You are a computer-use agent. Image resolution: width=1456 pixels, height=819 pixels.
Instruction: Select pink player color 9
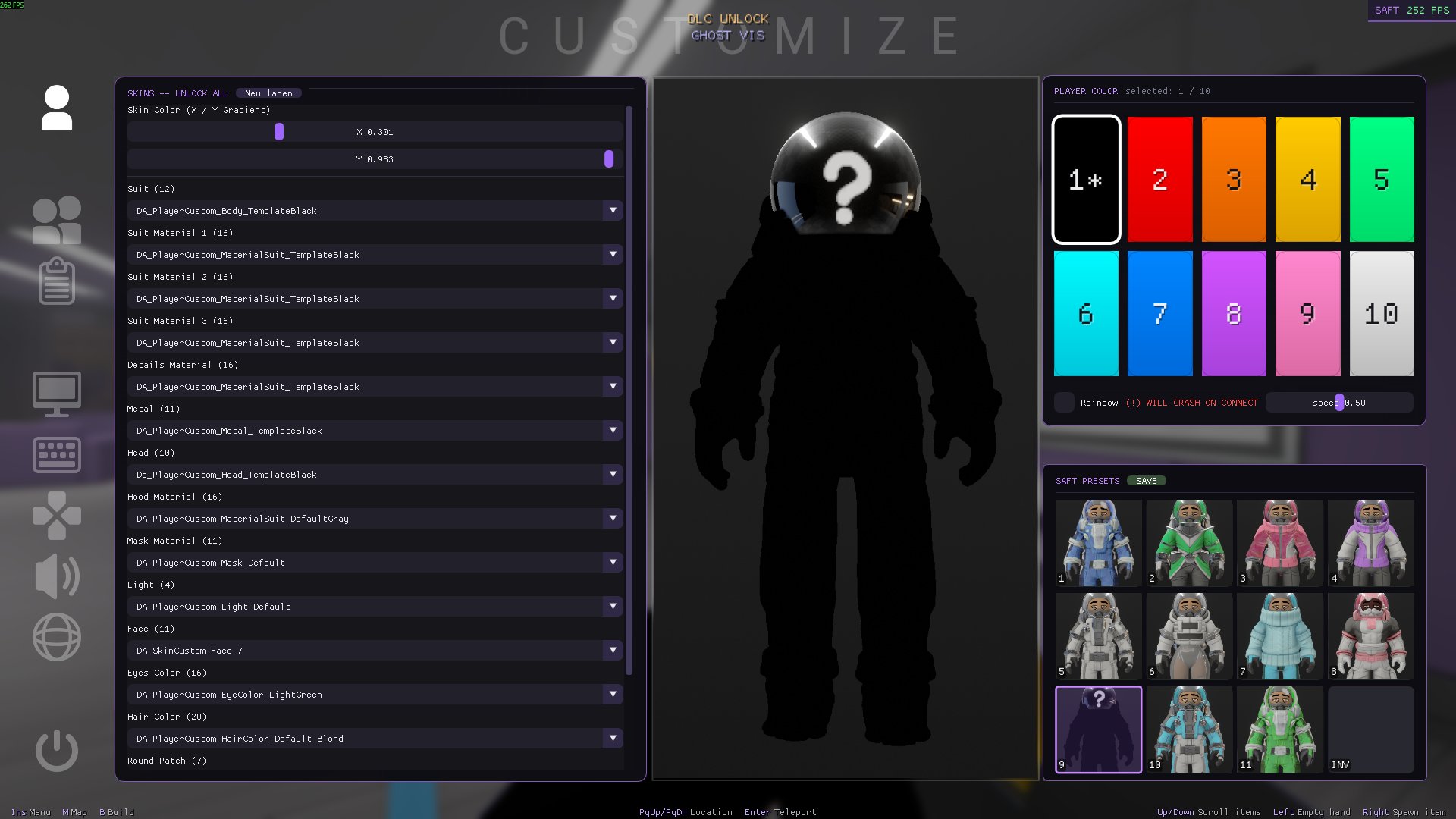[1307, 314]
